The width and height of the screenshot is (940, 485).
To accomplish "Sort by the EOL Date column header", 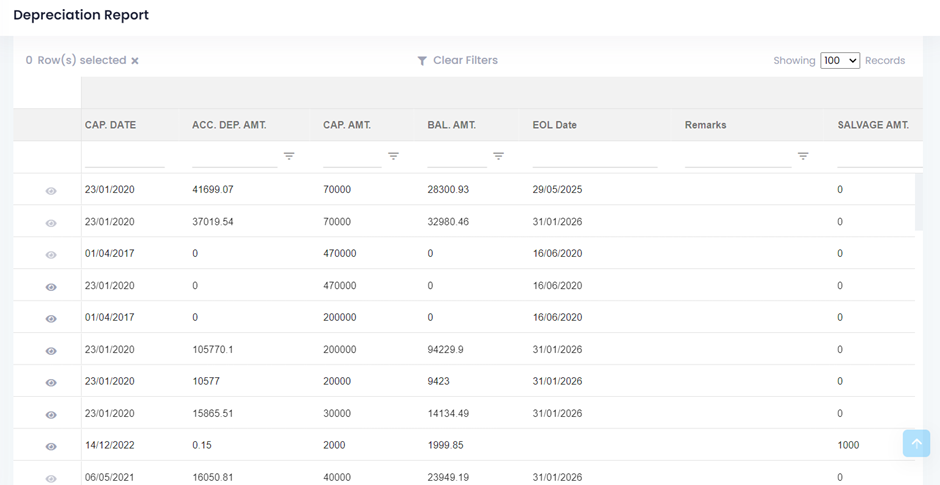I will point(554,125).
